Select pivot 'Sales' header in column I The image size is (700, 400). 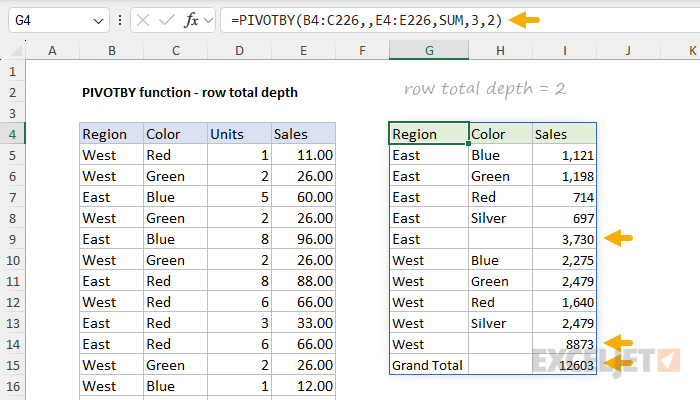coord(564,134)
